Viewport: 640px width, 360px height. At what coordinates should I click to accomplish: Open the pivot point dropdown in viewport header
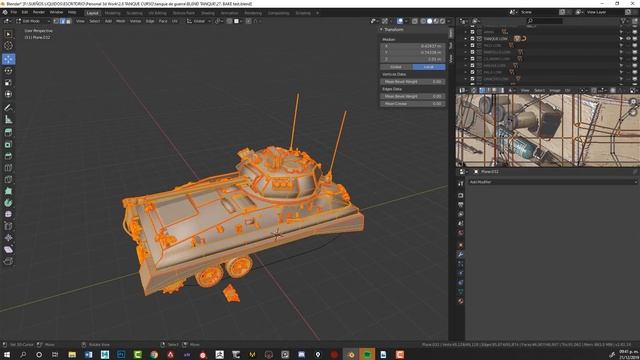coord(218,21)
